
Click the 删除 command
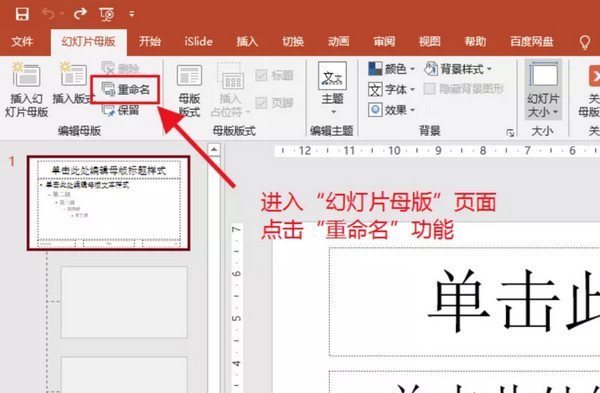pos(121,68)
